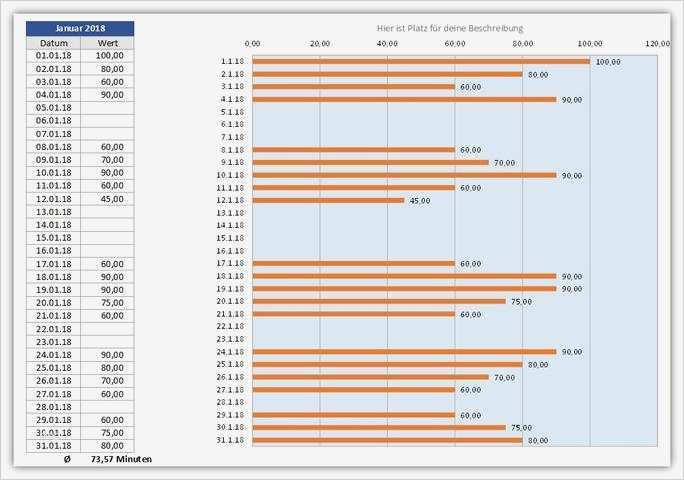
Task: Select the orange bar for 12.1.18
Action: [x=328, y=200]
